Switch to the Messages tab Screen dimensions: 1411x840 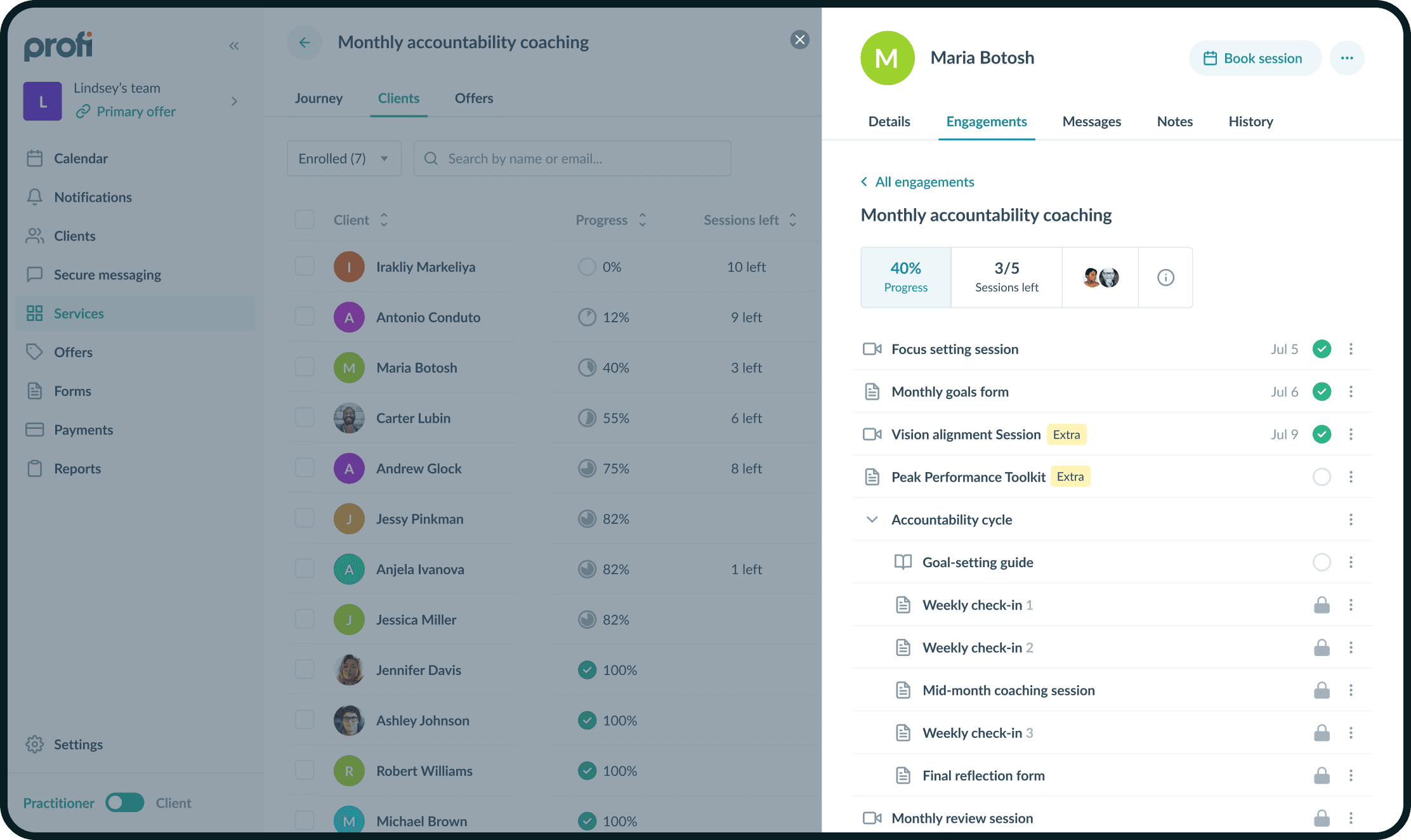coord(1091,122)
